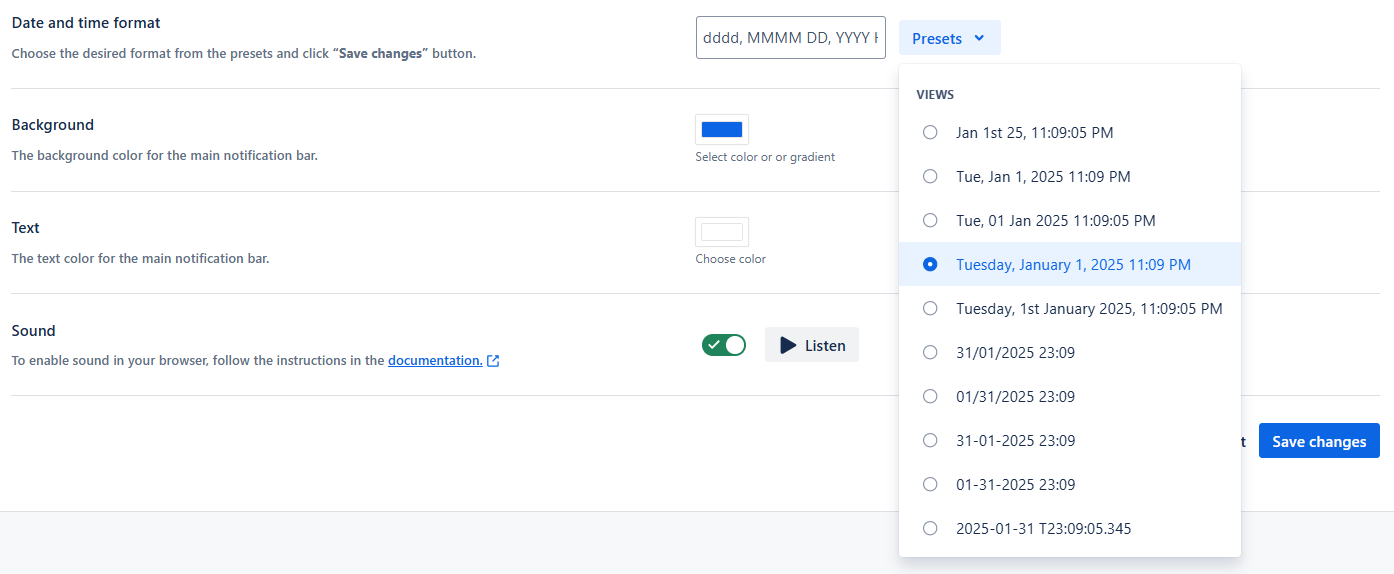Click Save changes button
Screen dimensions: 1394x574
(1319, 441)
